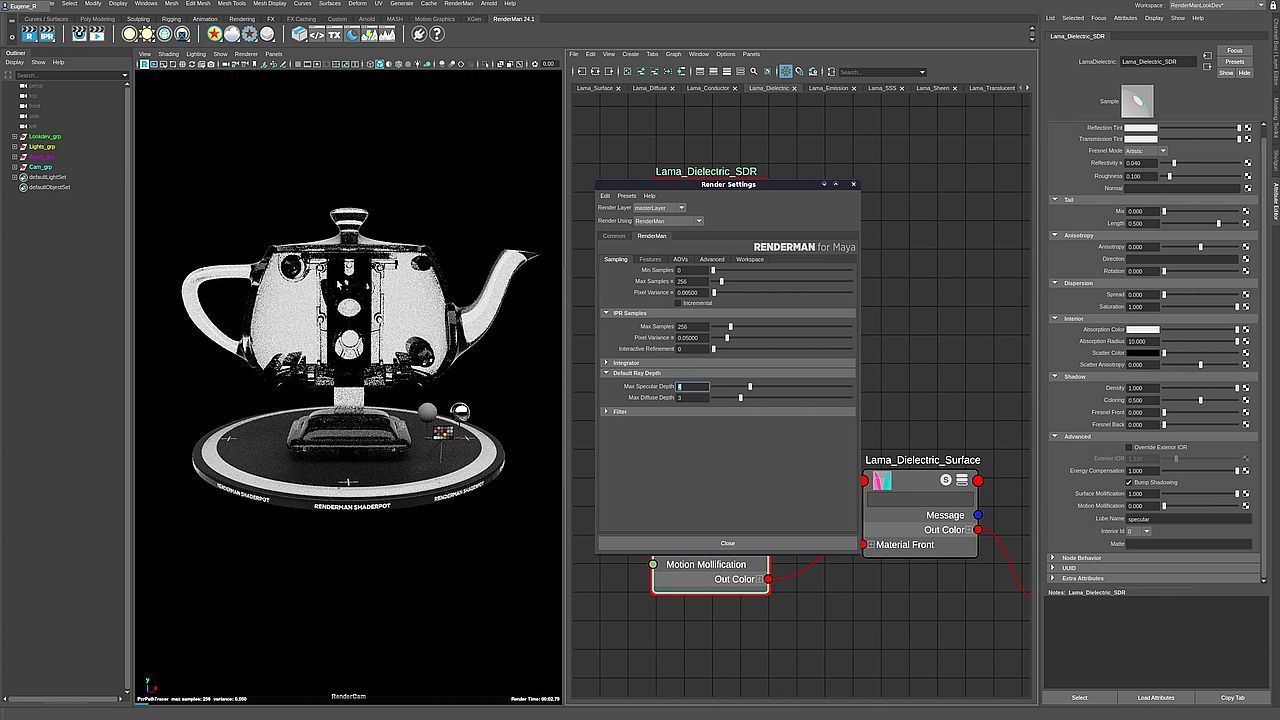Launch IPR rendering from the RenderMan shelf
This screenshot has width=1280, height=720.
click(47, 34)
